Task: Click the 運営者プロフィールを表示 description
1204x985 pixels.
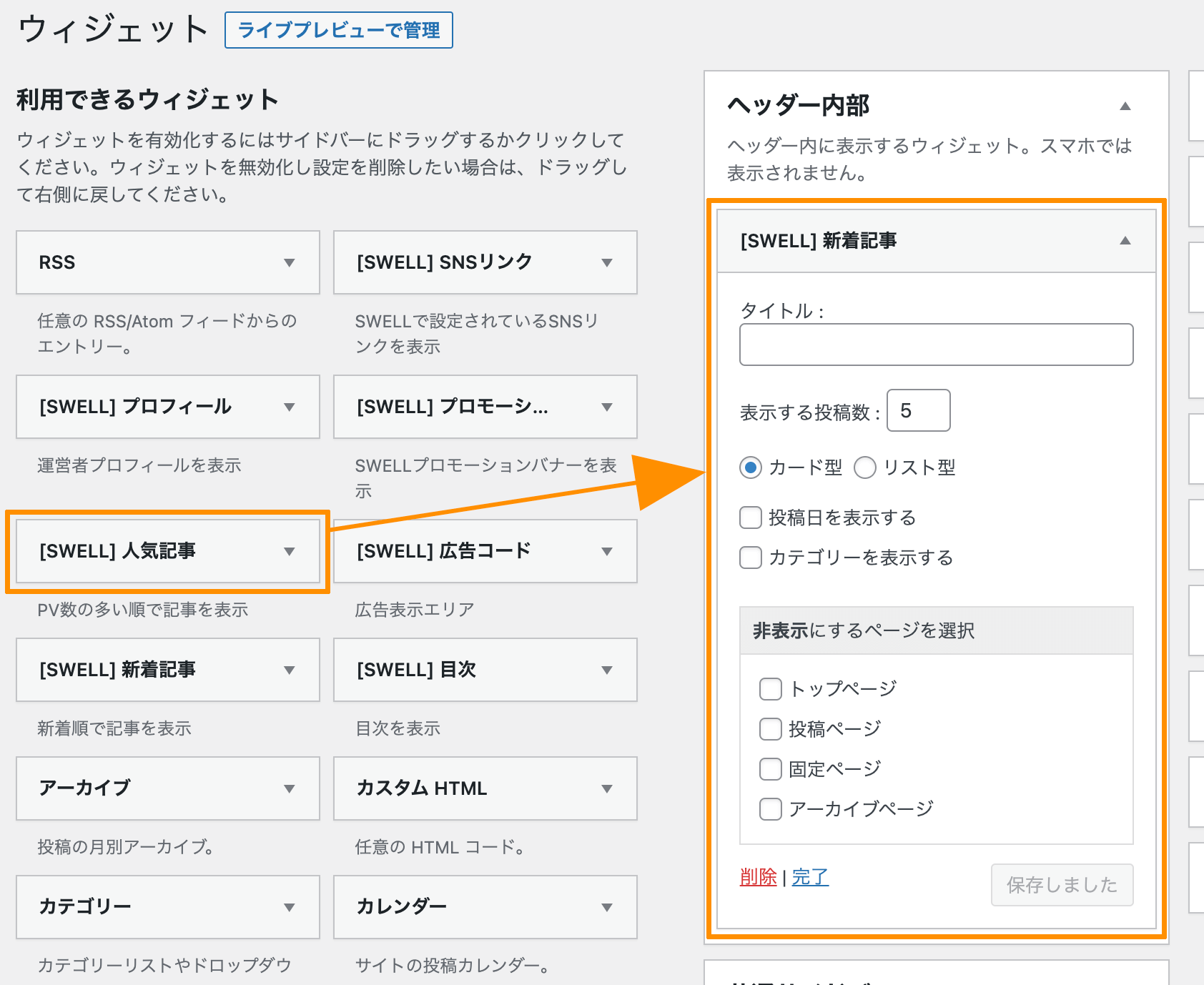Action: (139, 465)
